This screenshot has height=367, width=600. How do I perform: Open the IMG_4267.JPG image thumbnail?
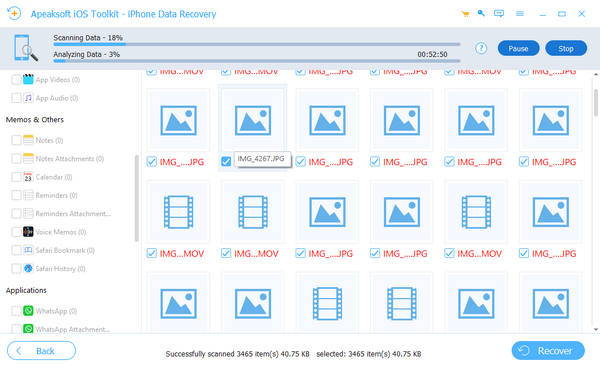pyautogui.click(x=253, y=120)
